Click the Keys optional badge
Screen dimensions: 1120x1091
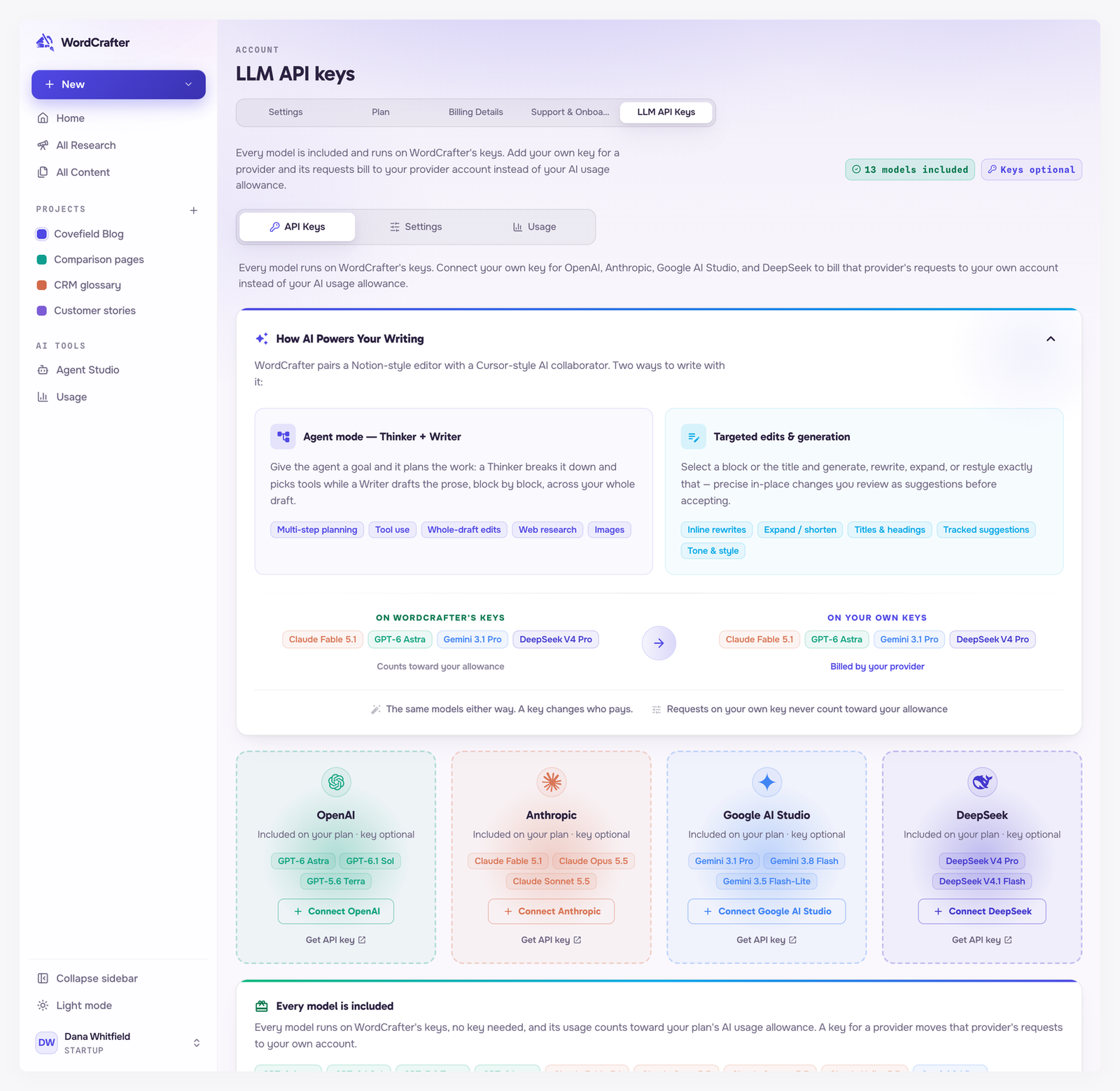coord(1032,169)
